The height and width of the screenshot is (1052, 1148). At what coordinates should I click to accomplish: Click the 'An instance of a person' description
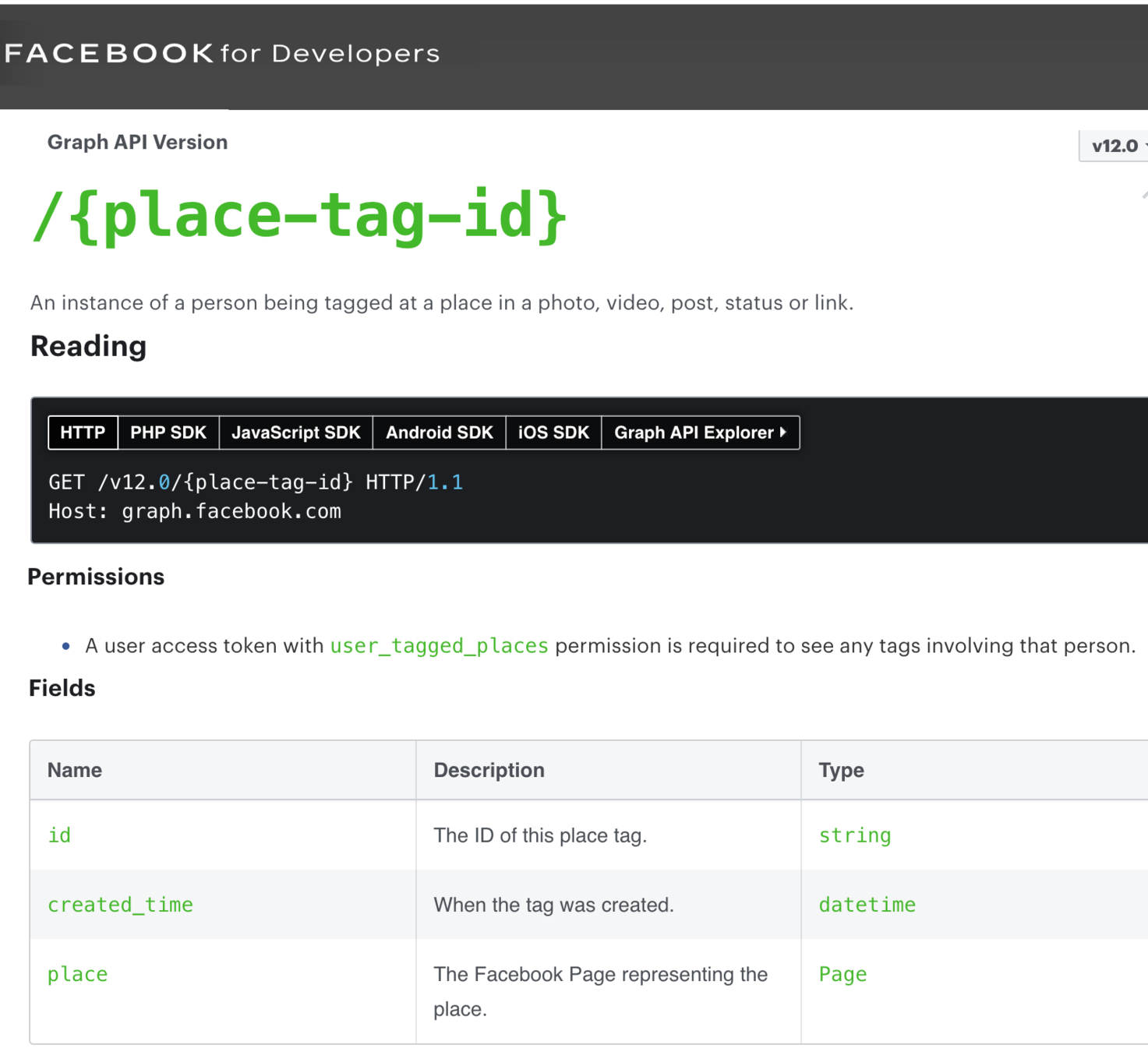442,302
